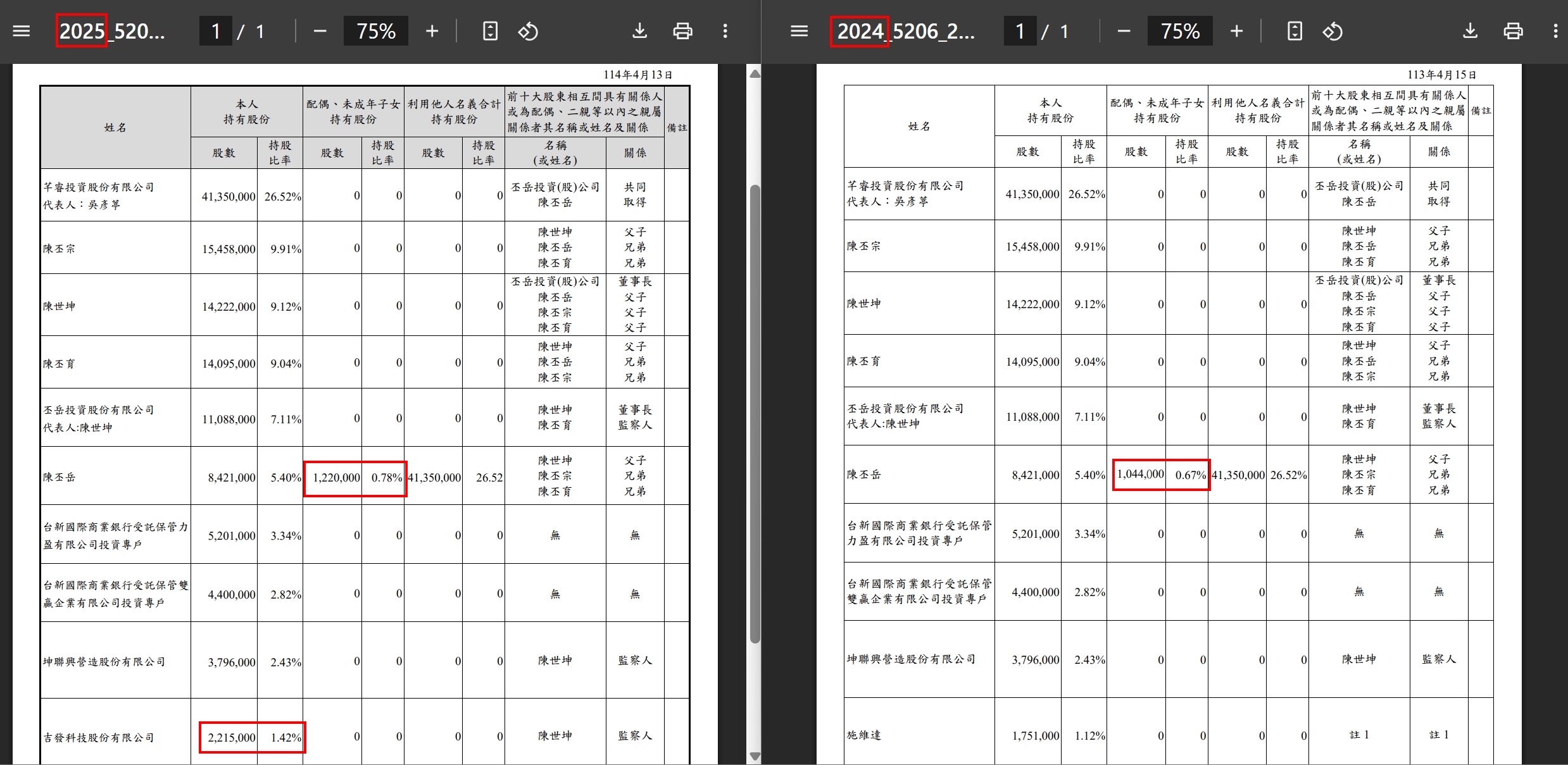This screenshot has height=765, width=1568.
Task: Click scroll up arrow of left scrollbar
Action: (x=755, y=74)
